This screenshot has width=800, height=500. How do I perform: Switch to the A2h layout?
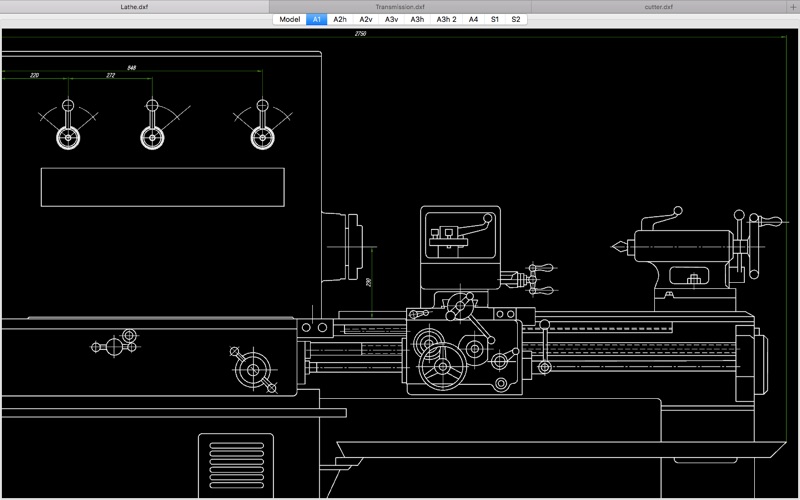tap(340, 19)
